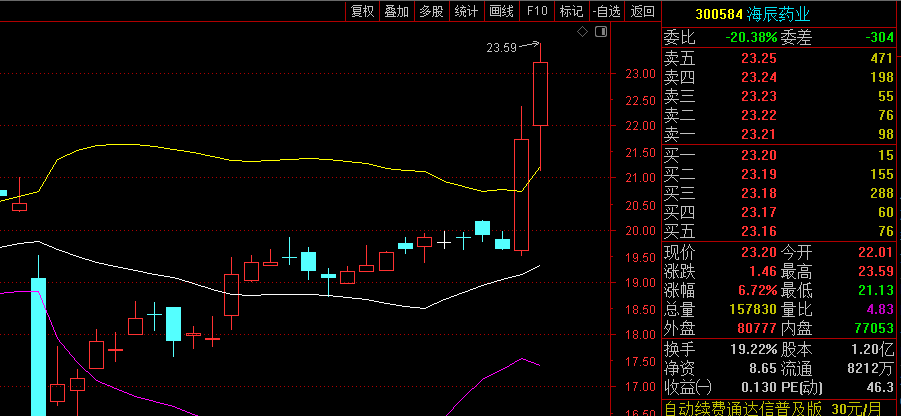Select the 内盘 value 77053
The width and height of the screenshot is (901, 416).
875,329
